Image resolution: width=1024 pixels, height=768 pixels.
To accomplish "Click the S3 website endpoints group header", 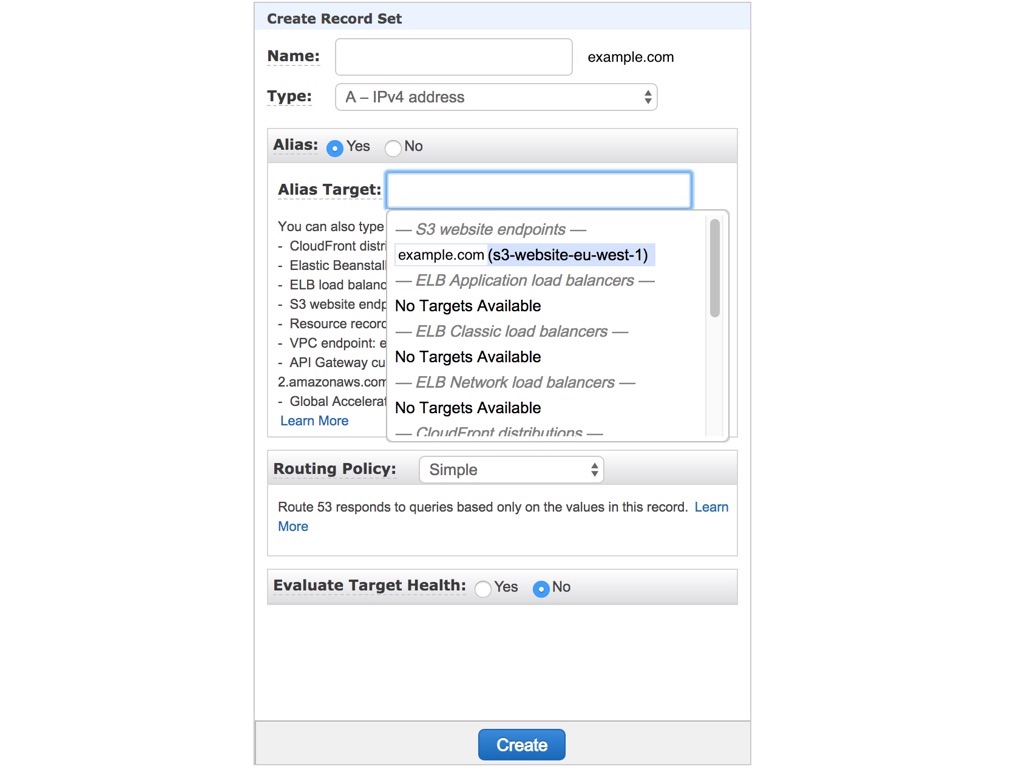I will pyautogui.click(x=490, y=229).
